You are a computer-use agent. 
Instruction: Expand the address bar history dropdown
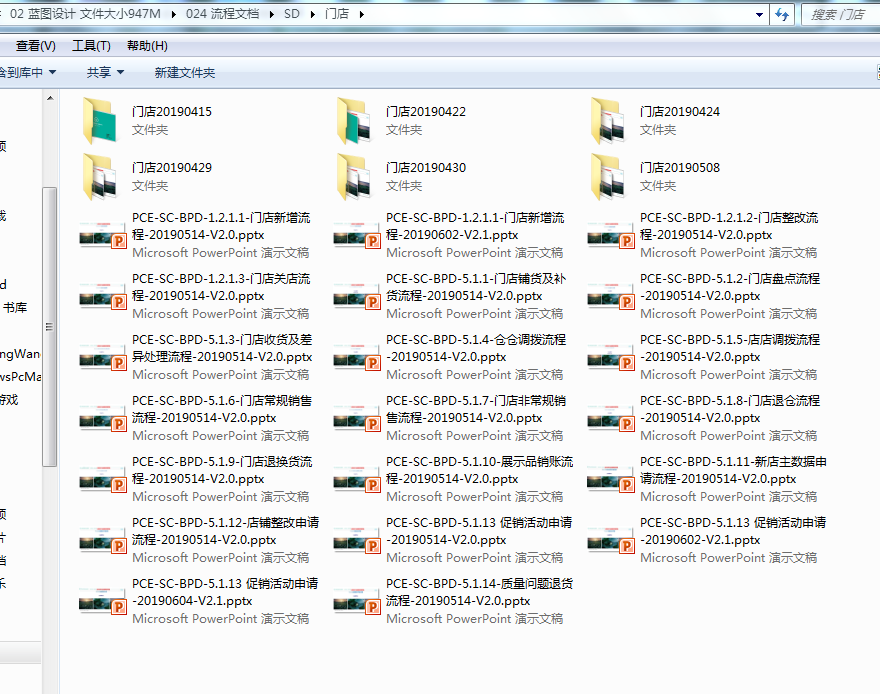[x=760, y=14]
